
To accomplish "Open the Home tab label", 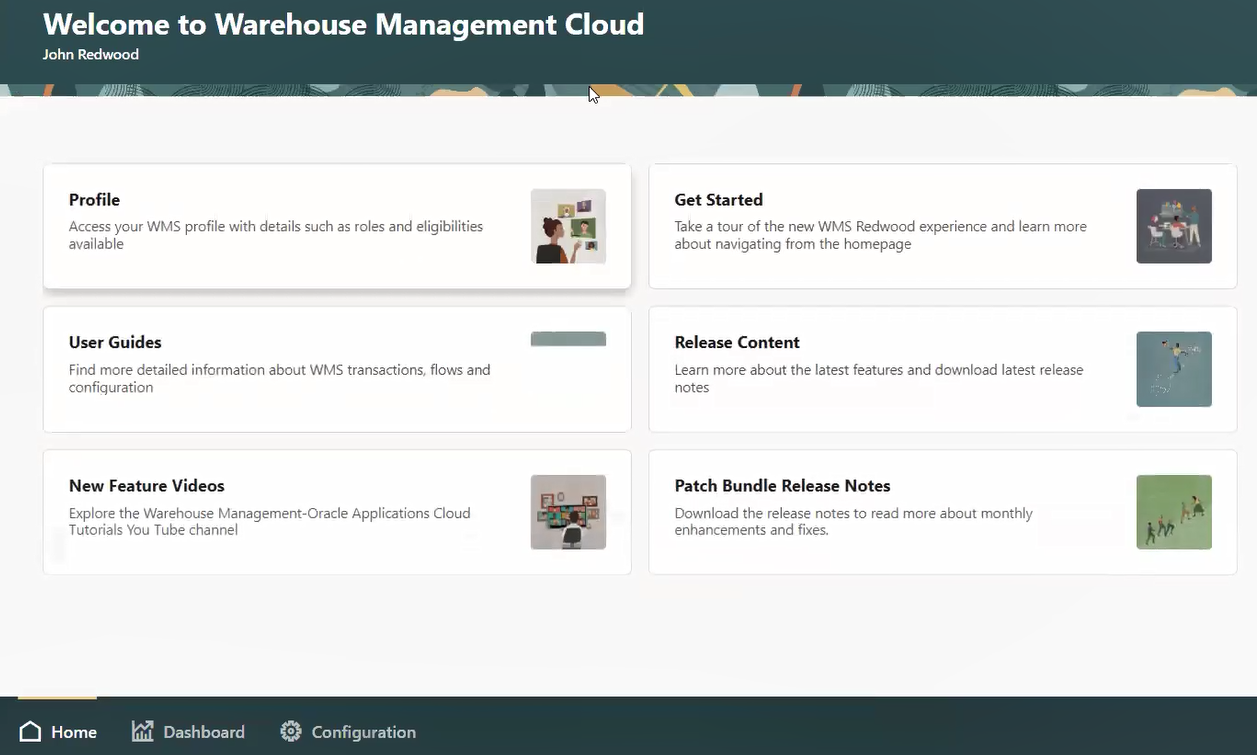I will pos(74,732).
